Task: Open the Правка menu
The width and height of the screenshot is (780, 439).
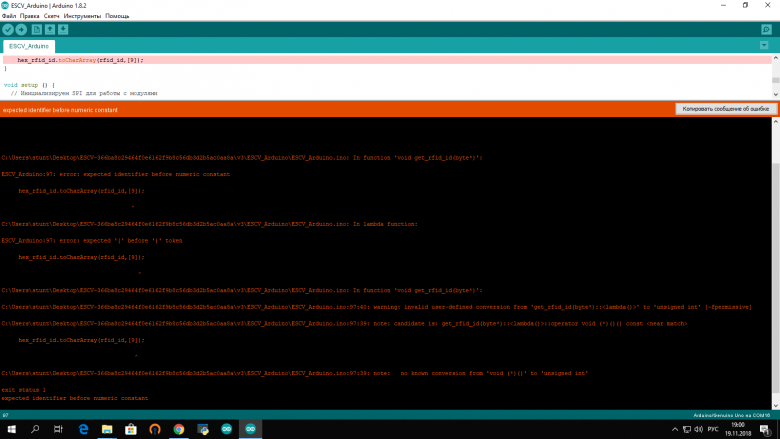Action: [x=29, y=16]
